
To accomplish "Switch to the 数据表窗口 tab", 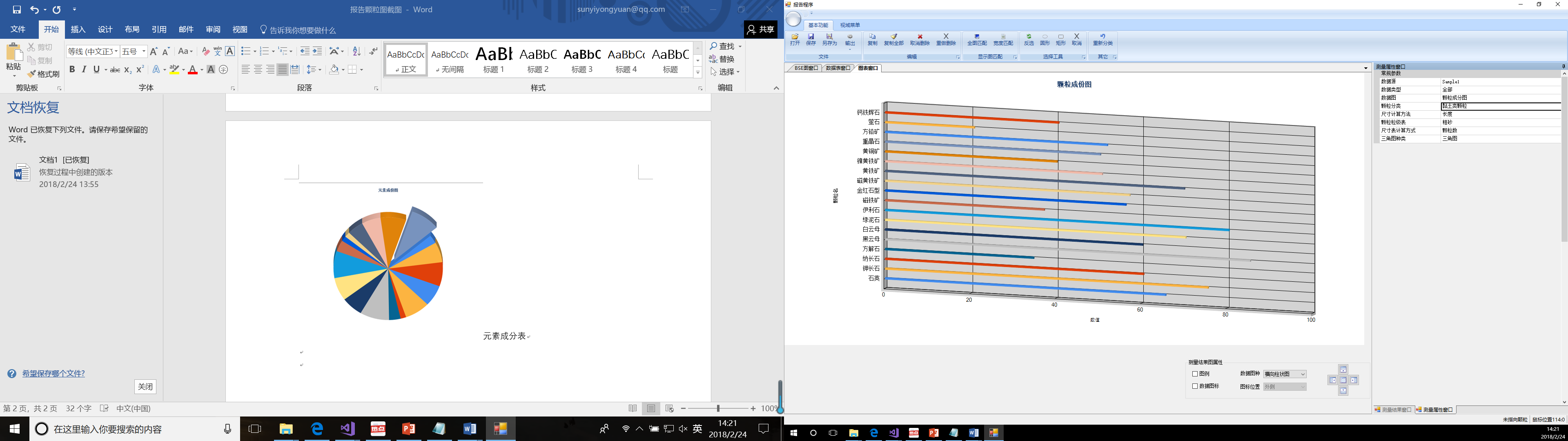I will (x=837, y=68).
